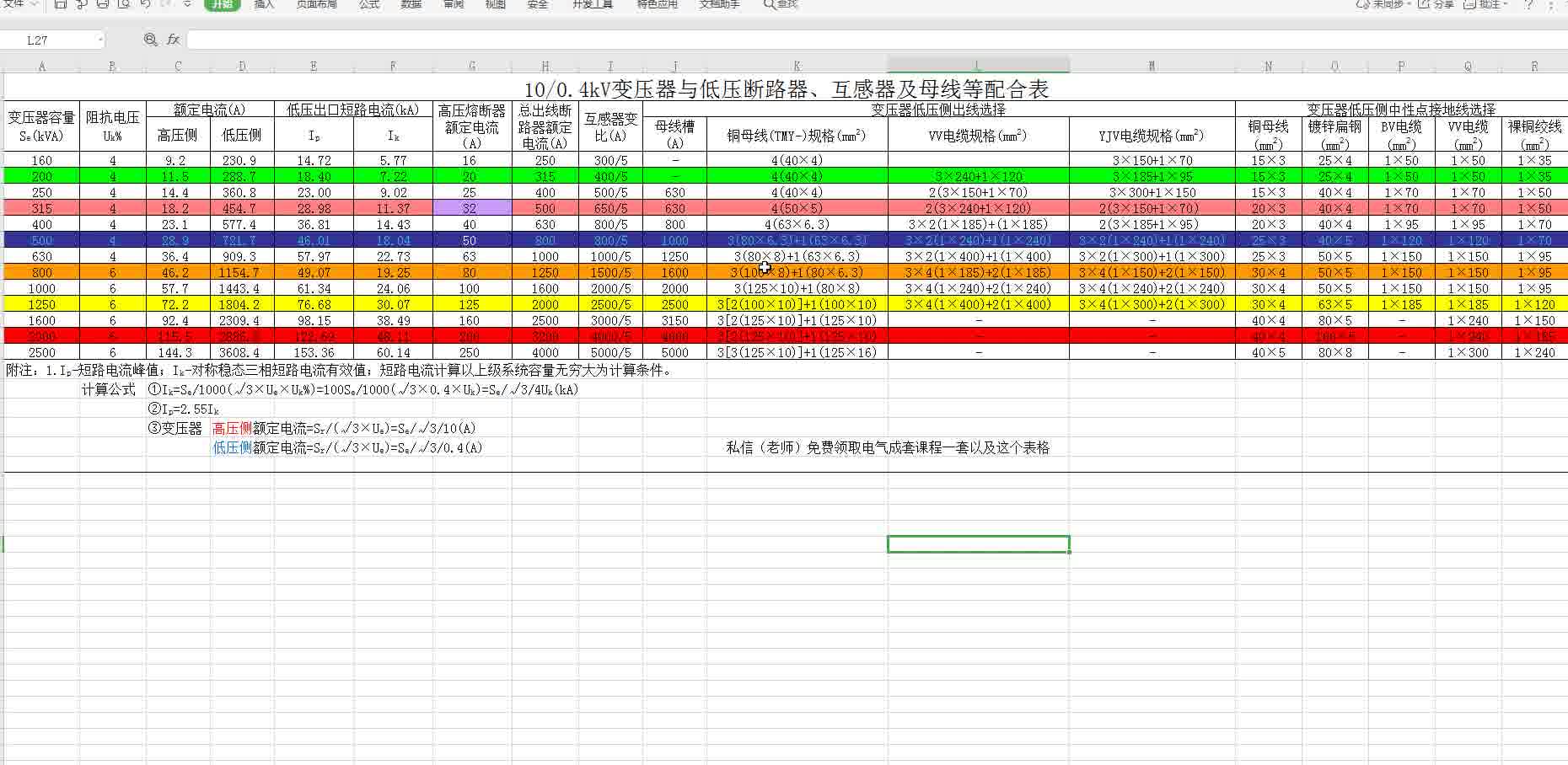Open the 特色应用 ribbon tab

657,4
